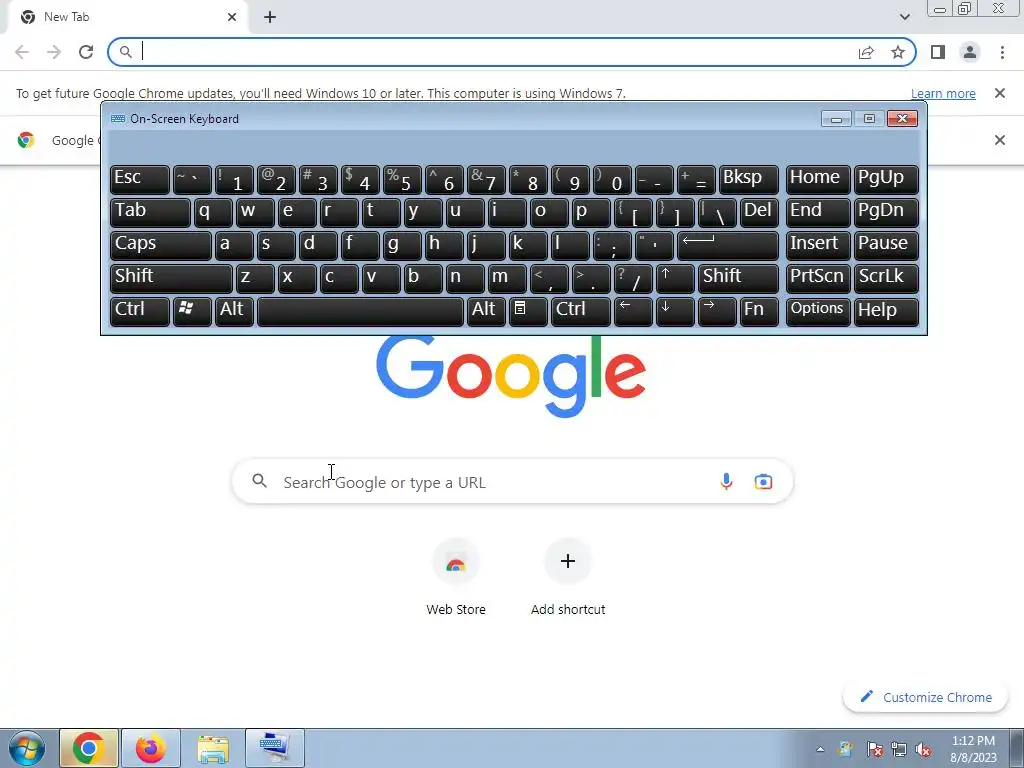Click the PgDn key

click(886, 212)
